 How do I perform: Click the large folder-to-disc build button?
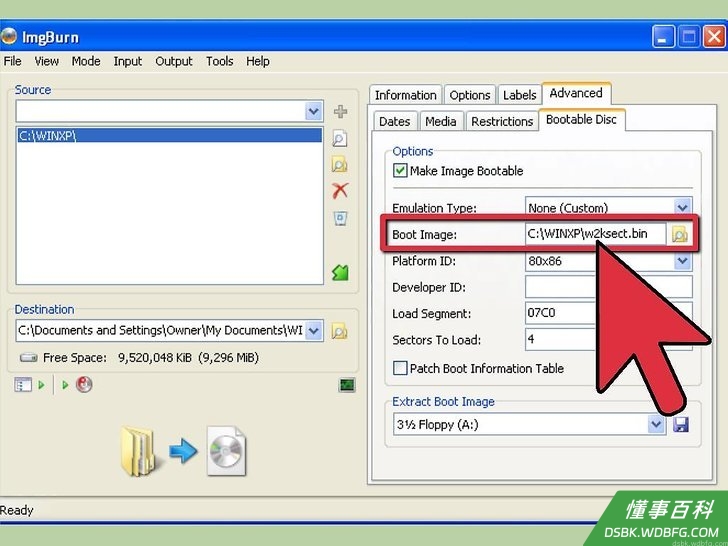183,451
